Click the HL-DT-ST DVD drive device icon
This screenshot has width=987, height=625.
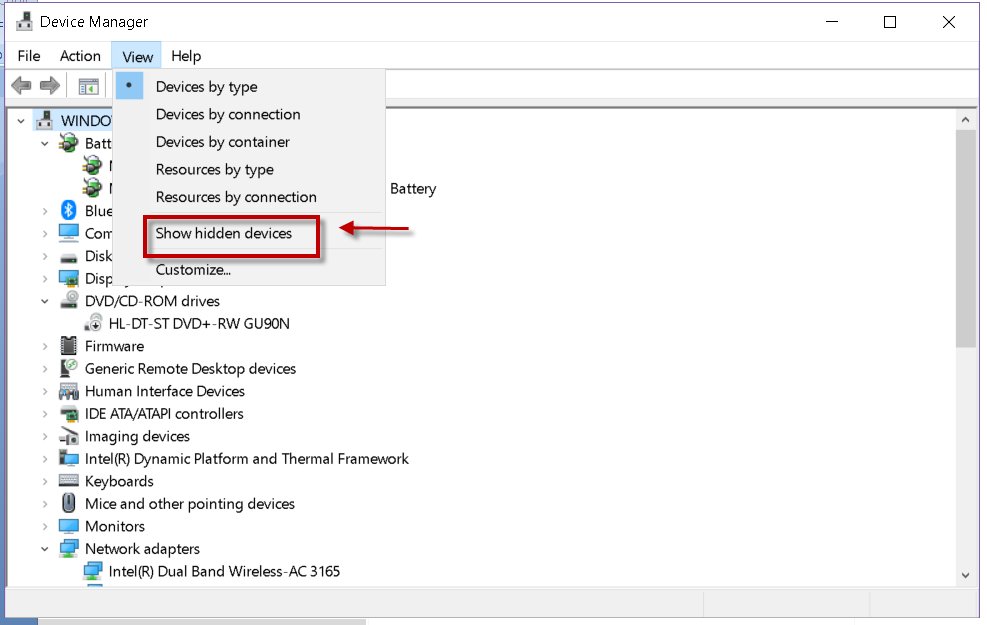pyautogui.click(x=93, y=323)
